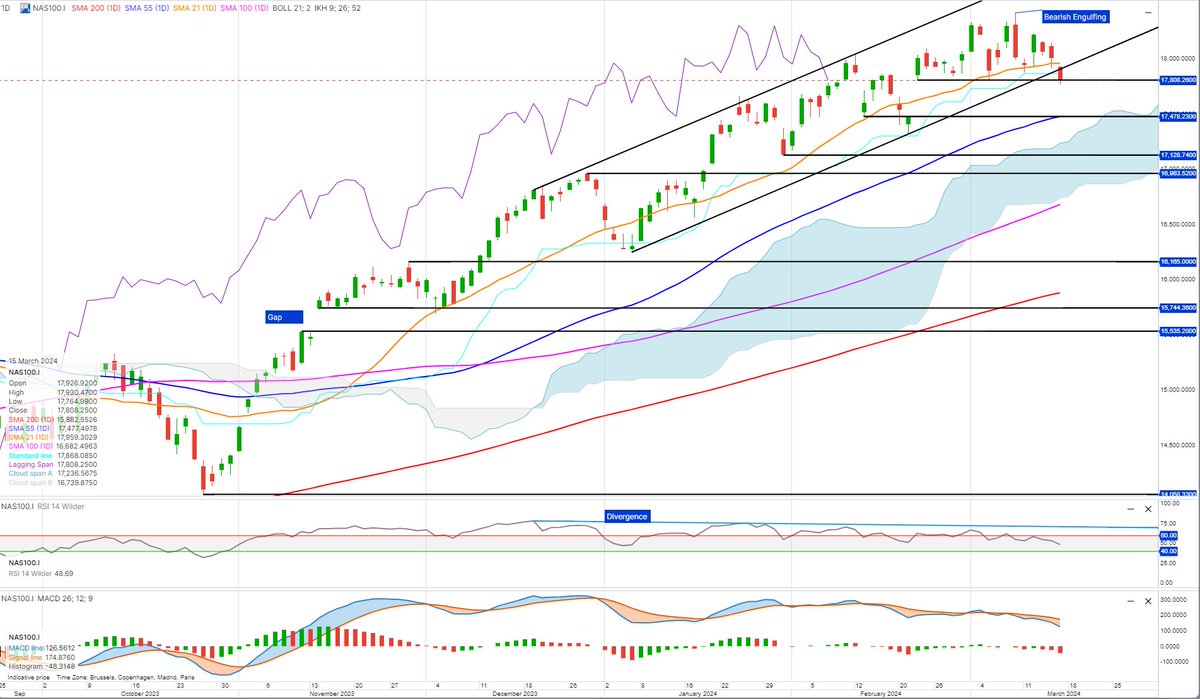The height and width of the screenshot is (699, 1200).
Task: Change the 1D timeframe selector
Action: (x=8, y=8)
